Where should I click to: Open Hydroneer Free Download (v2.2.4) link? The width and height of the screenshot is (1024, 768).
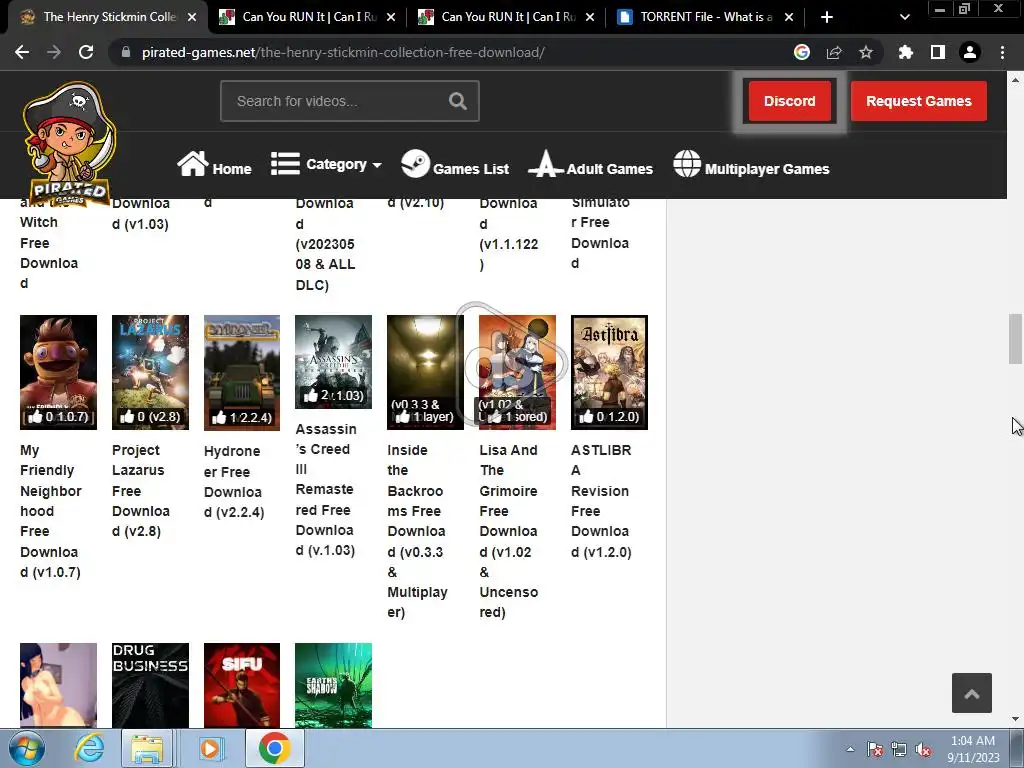point(234,481)
